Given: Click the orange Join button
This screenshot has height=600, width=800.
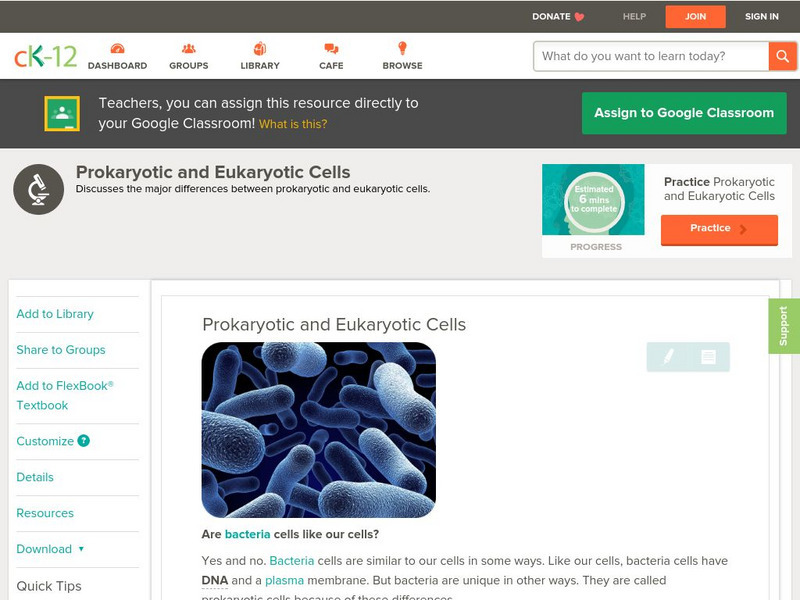Looking at the screenshot, I should pyautogui.click(x=695, y=16).
